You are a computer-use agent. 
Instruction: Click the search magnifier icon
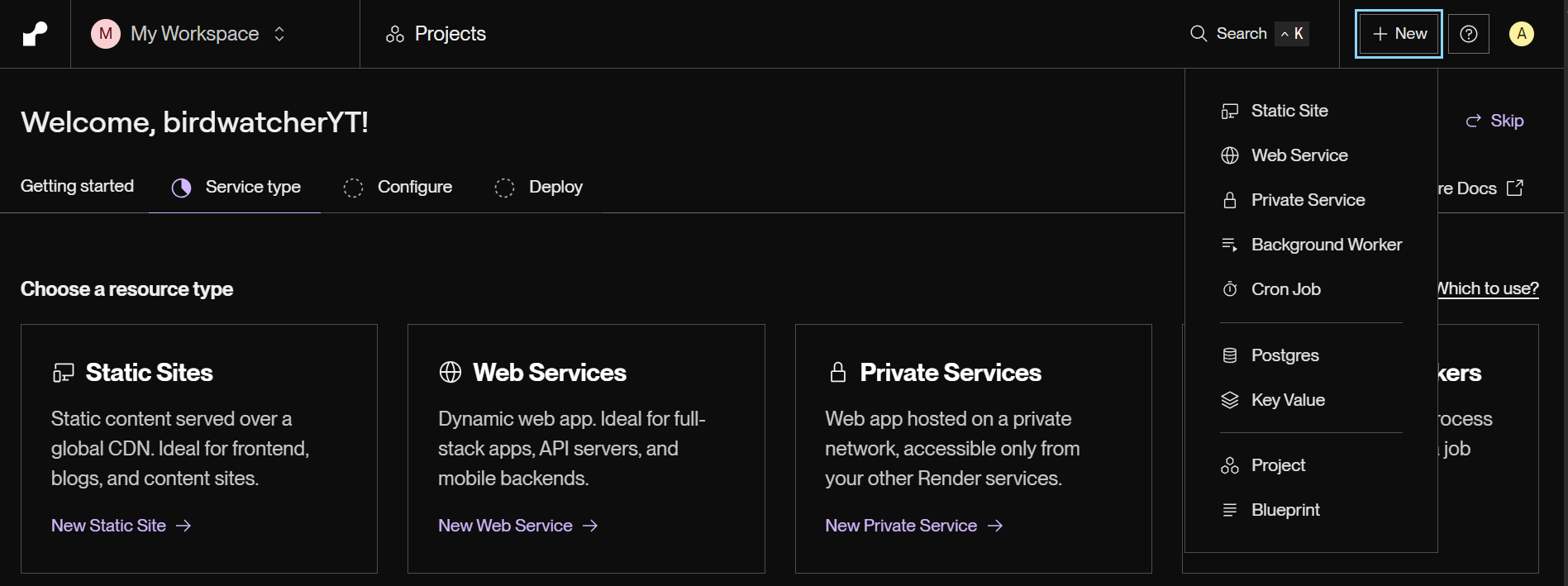pos(1199,34)
